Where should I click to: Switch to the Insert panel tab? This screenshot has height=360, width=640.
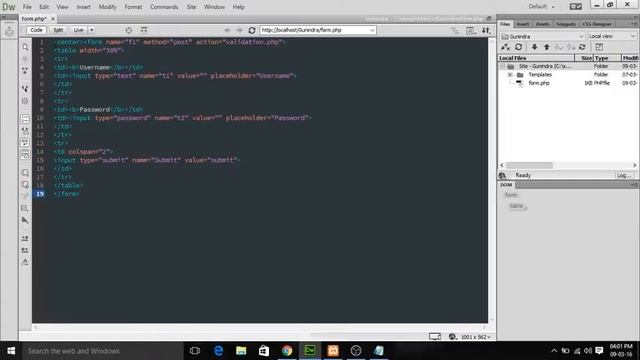523,24
